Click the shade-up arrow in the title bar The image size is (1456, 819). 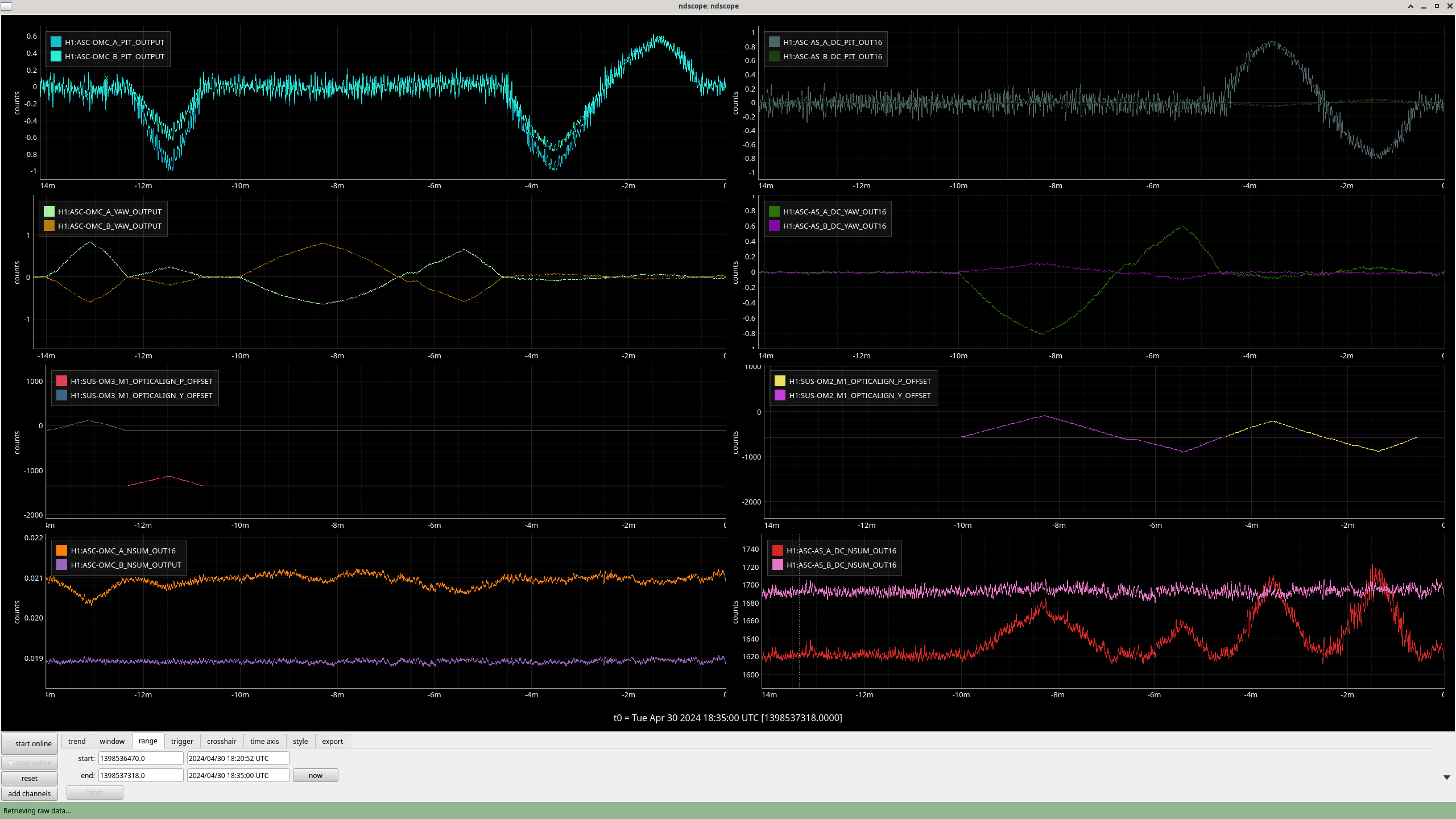(1410, 6)
